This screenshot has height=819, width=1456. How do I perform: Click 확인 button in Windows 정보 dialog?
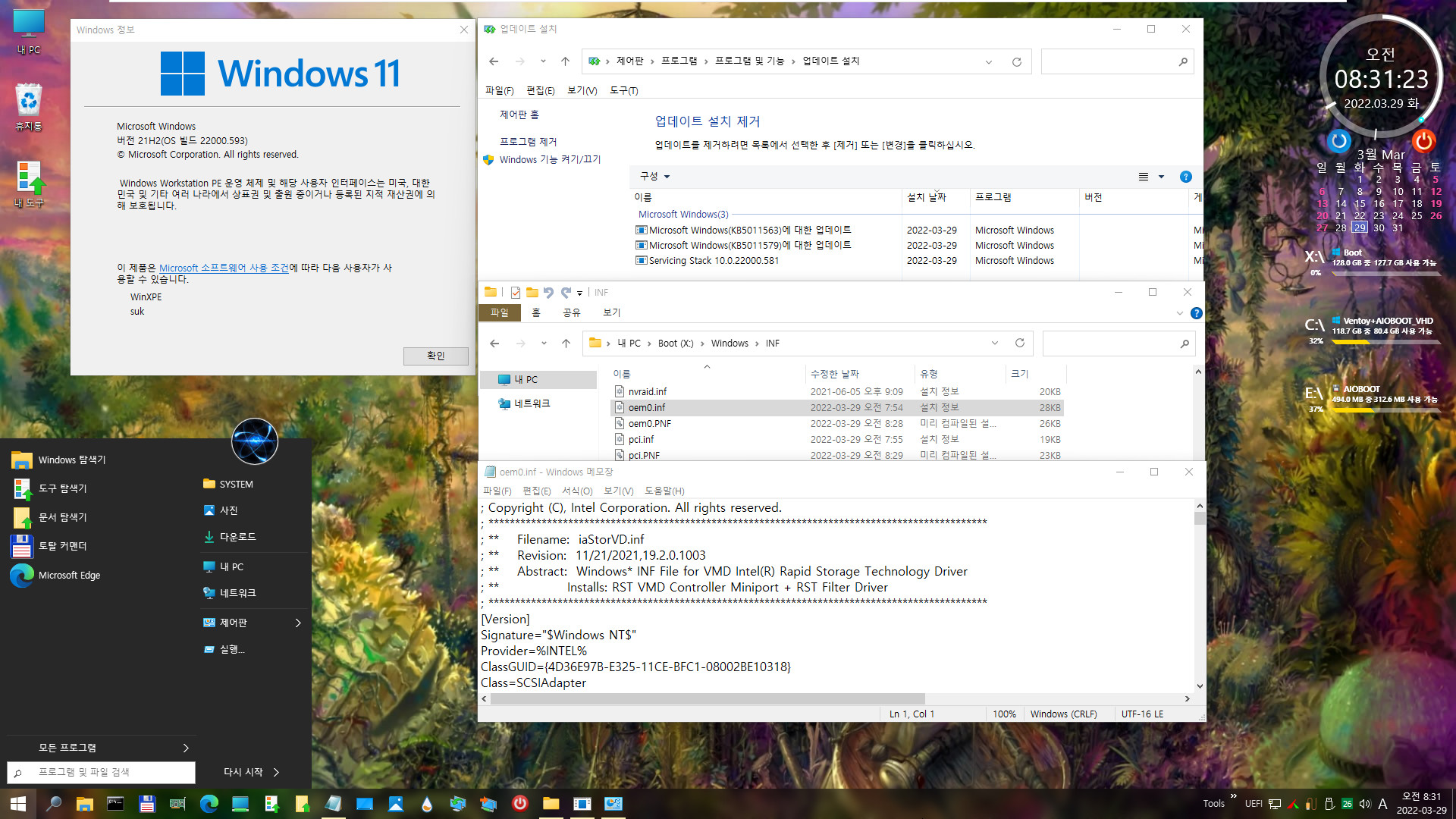(x=435, y=356)
